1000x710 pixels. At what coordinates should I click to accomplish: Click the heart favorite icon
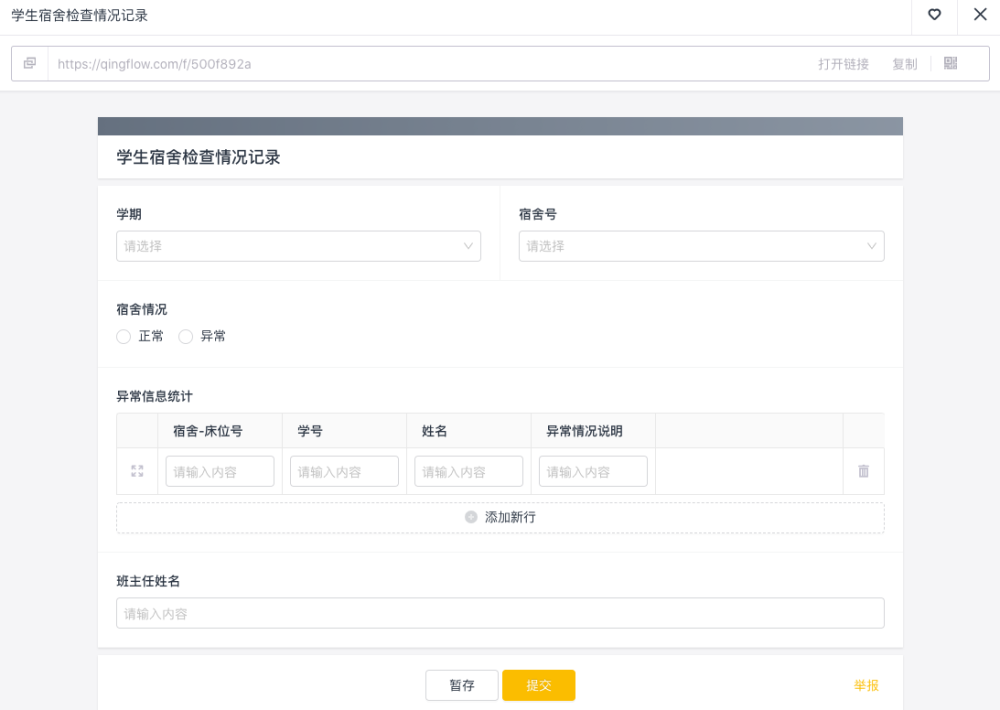[x=935, y=15]
